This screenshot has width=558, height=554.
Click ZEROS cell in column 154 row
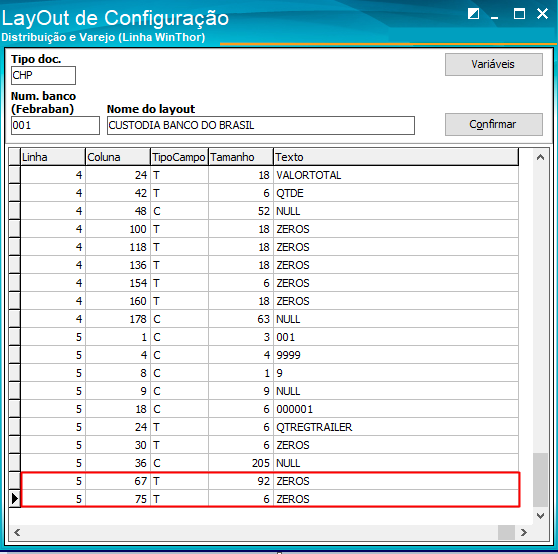396,283
